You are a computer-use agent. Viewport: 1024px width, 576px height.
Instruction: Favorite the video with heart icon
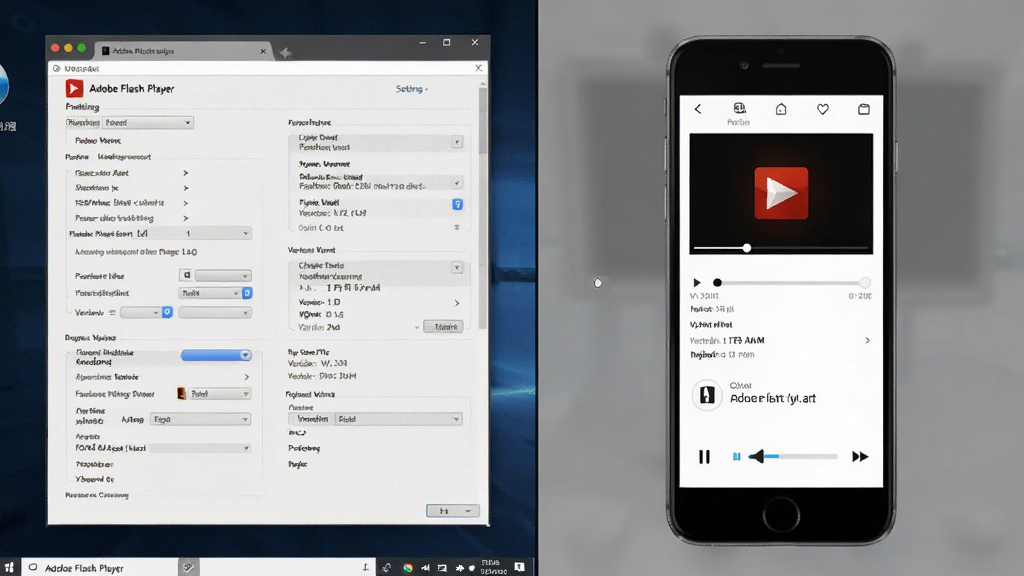pos(823,109)
